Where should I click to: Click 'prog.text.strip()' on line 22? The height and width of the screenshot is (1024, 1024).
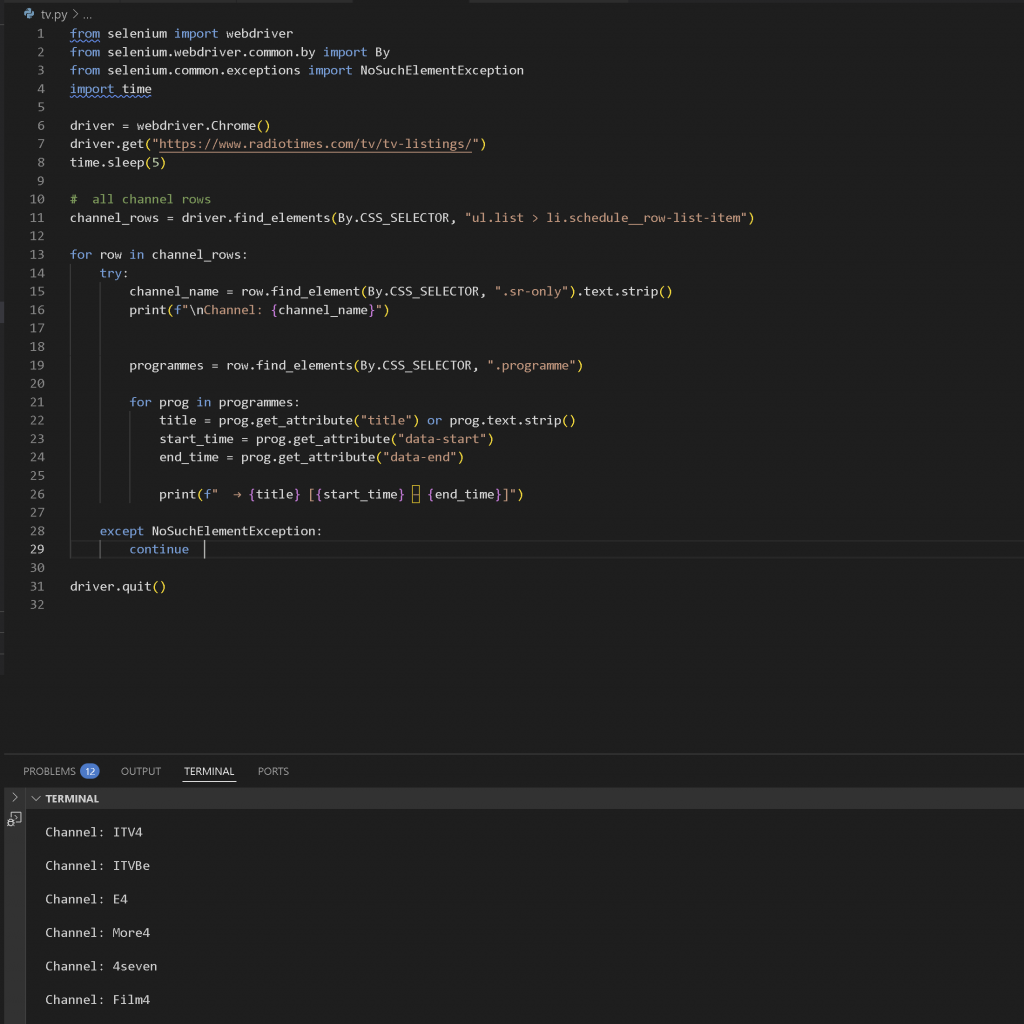[x=512, y=421]
